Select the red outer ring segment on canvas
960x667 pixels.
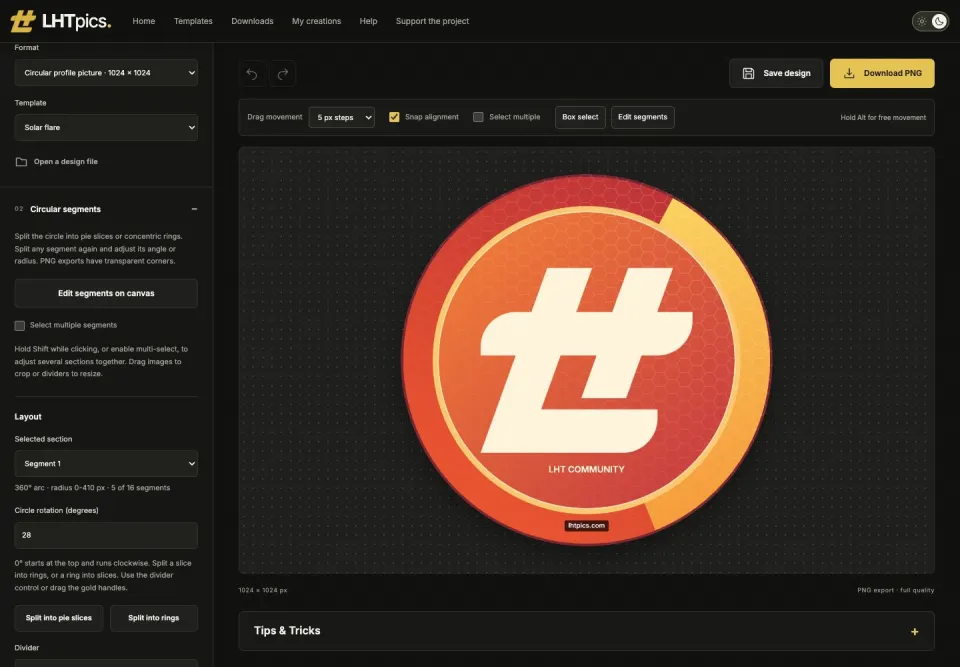click(418, 361)
